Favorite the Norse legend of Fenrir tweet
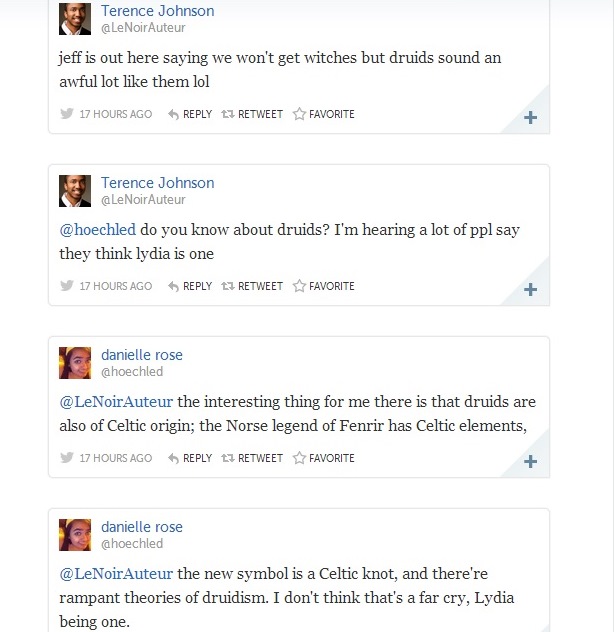Screen dimensions: 614x632 pyautogui.click(x=323, y=458)
